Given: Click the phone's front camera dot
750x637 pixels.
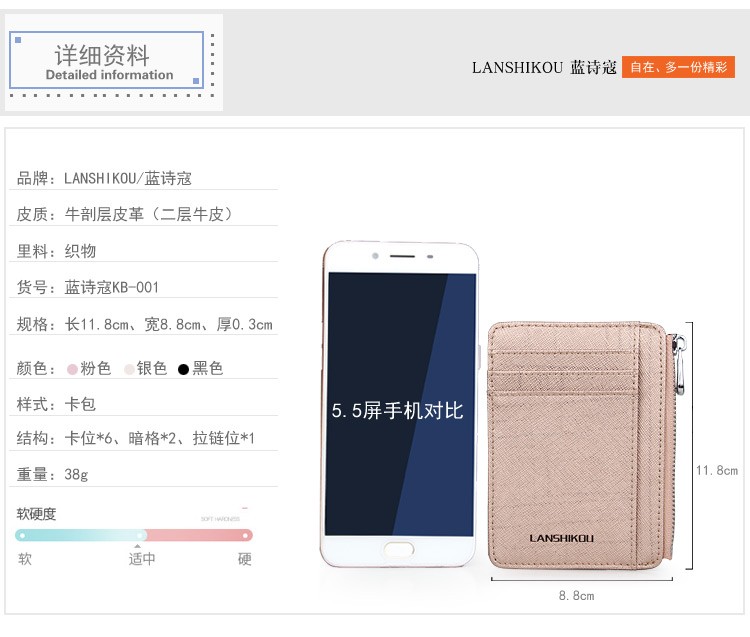Looking at the screenshot, I should (375, 256).
